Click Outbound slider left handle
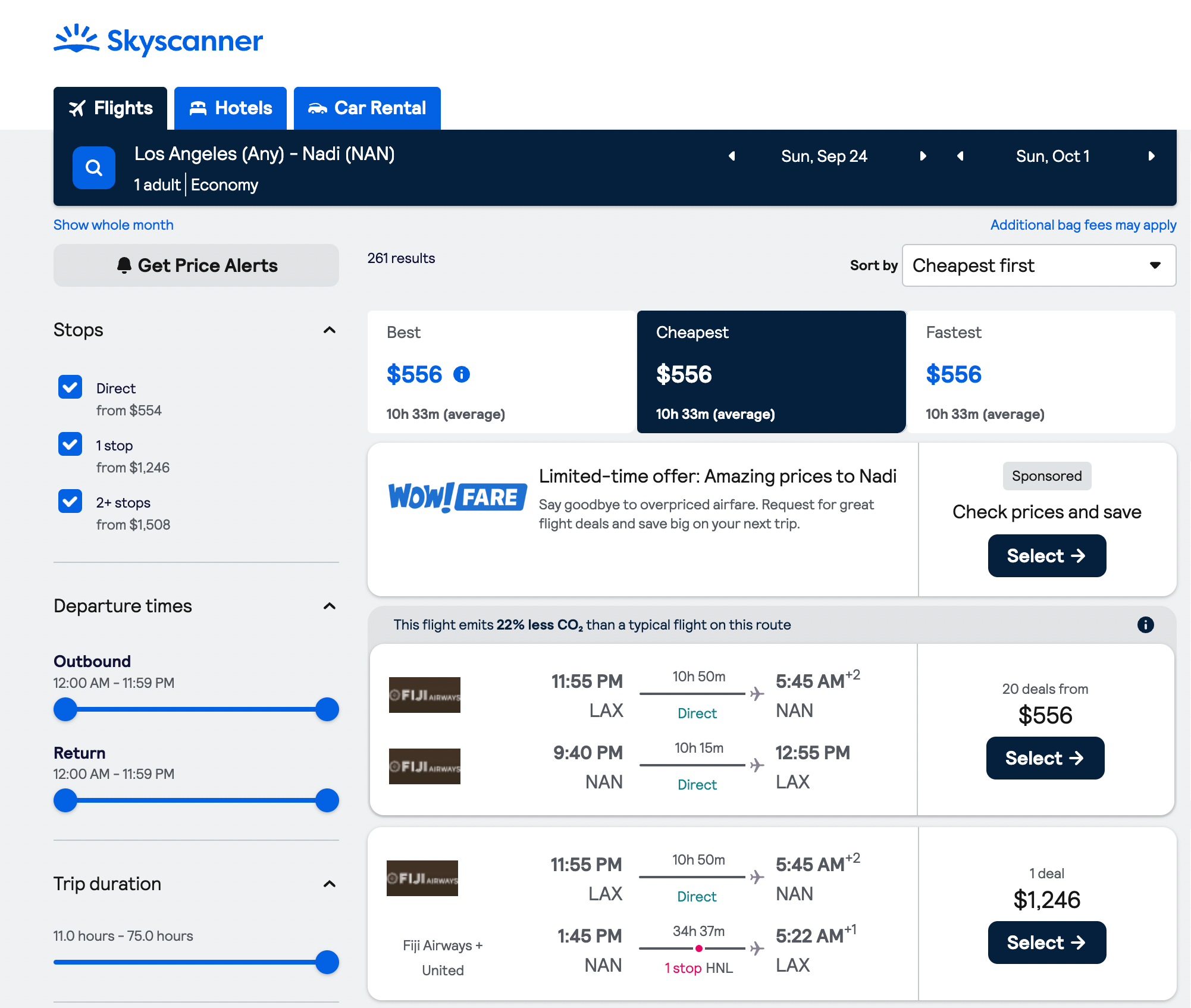This screenshot has height=1008, width=1191. [x=65, y=709]
